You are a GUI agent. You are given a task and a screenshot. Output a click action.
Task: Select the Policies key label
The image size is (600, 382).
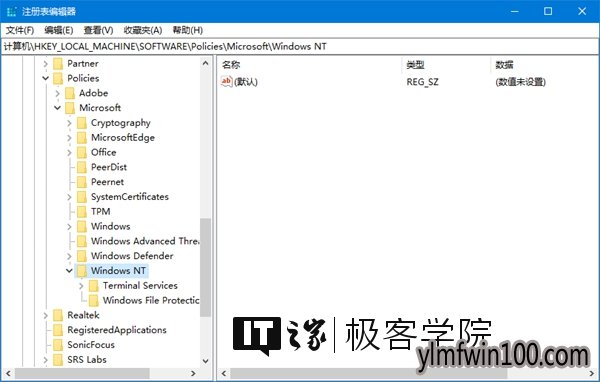click(83, 78)
